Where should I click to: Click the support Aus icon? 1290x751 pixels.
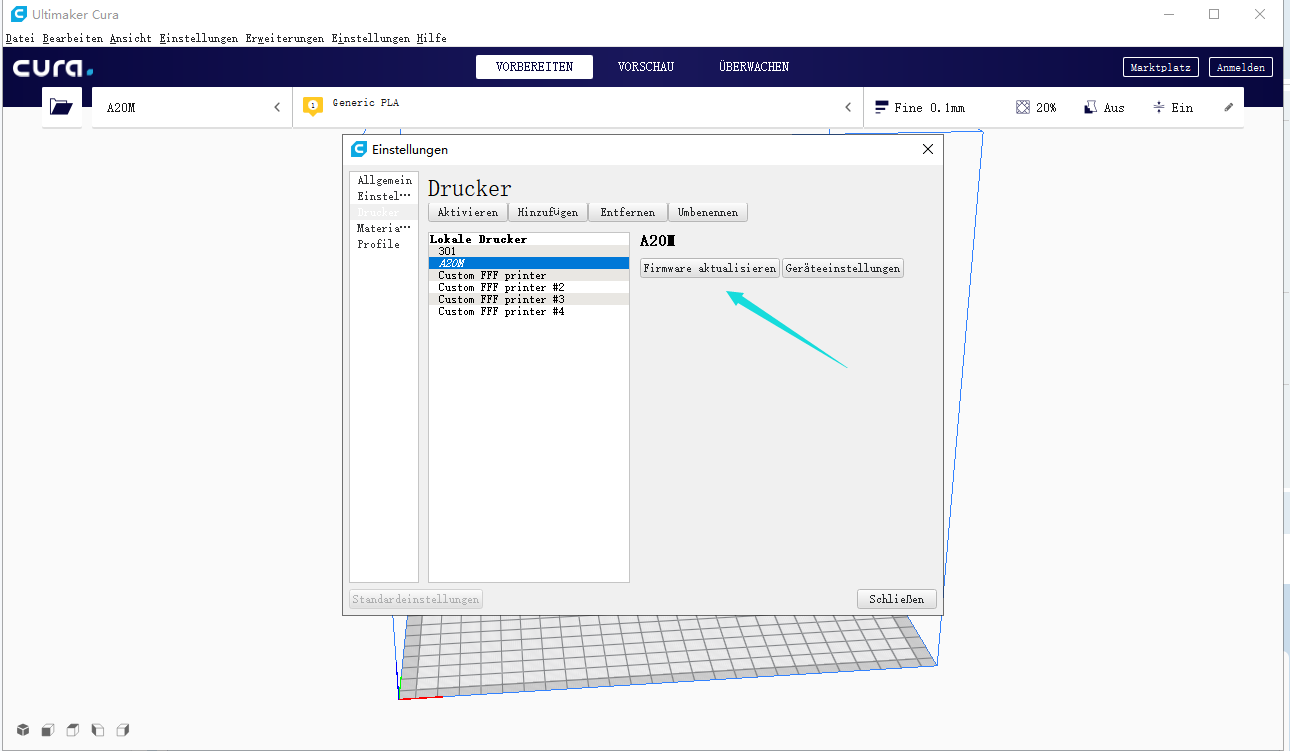pos(1091,107)
